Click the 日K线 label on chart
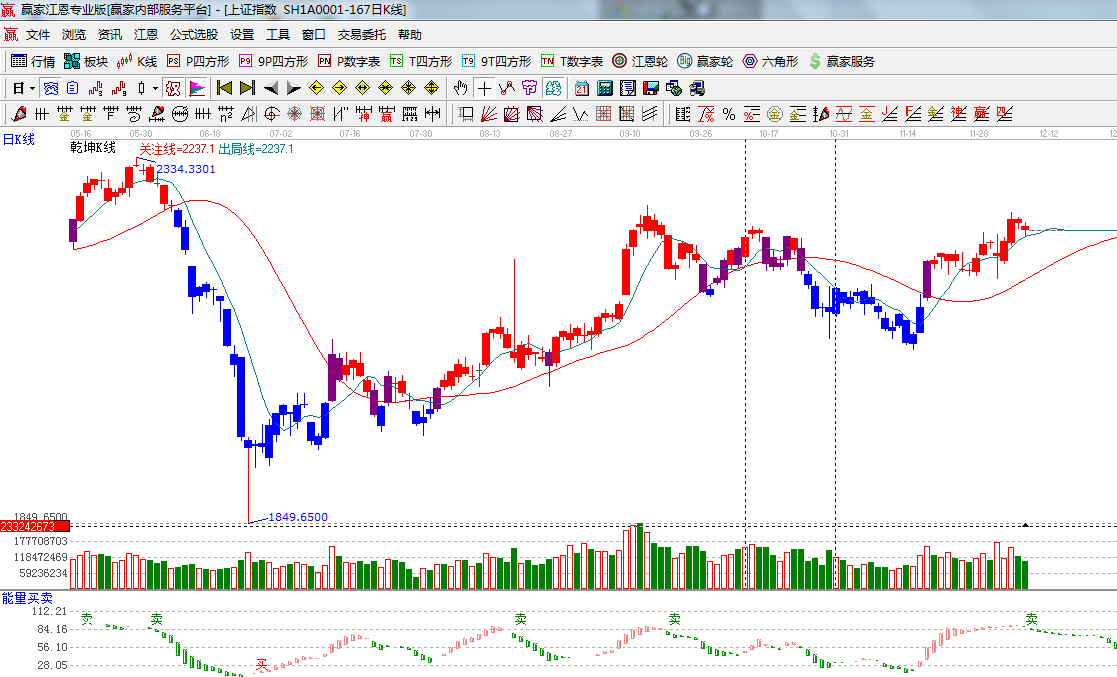Image resolution: width=1117 pixels, height=677 pixels. pos(19,139)
